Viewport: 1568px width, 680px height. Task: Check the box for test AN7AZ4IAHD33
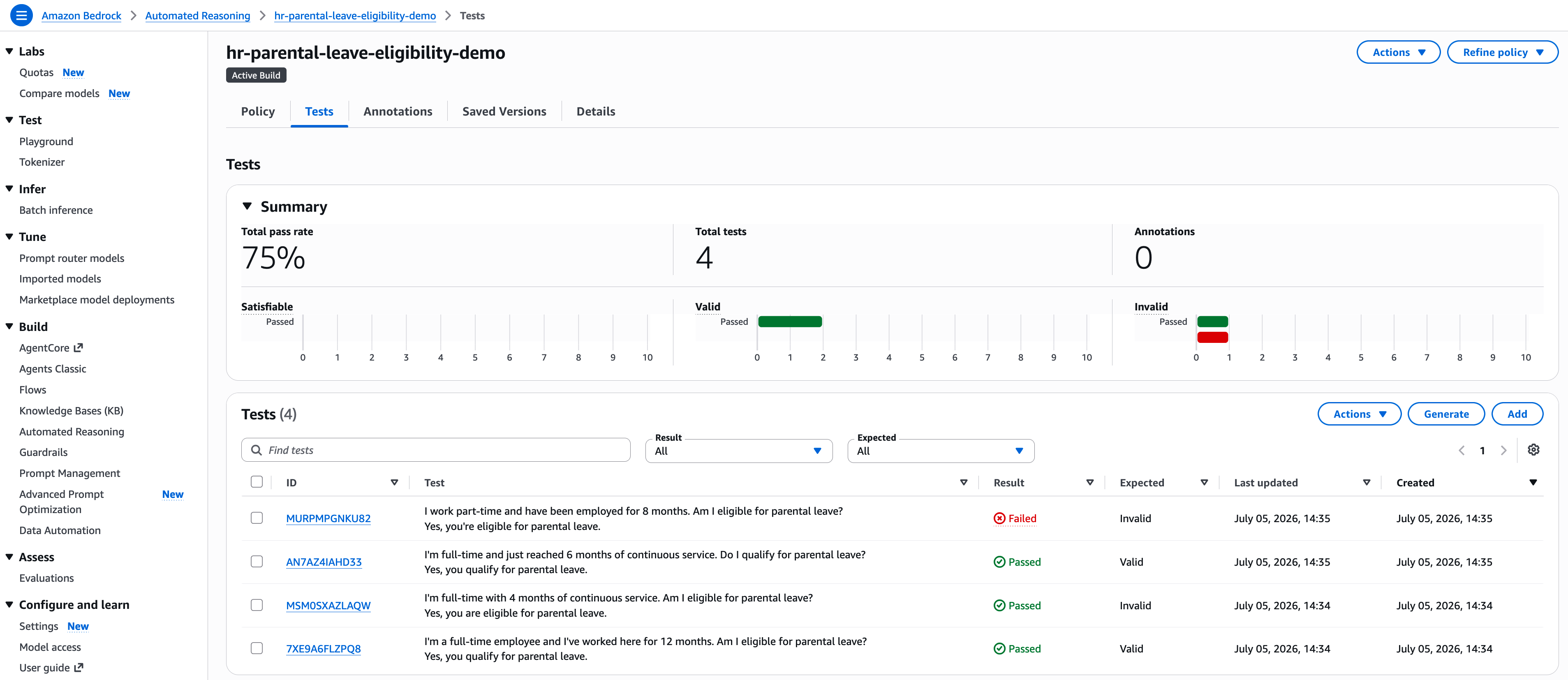[x=257, y=561]
